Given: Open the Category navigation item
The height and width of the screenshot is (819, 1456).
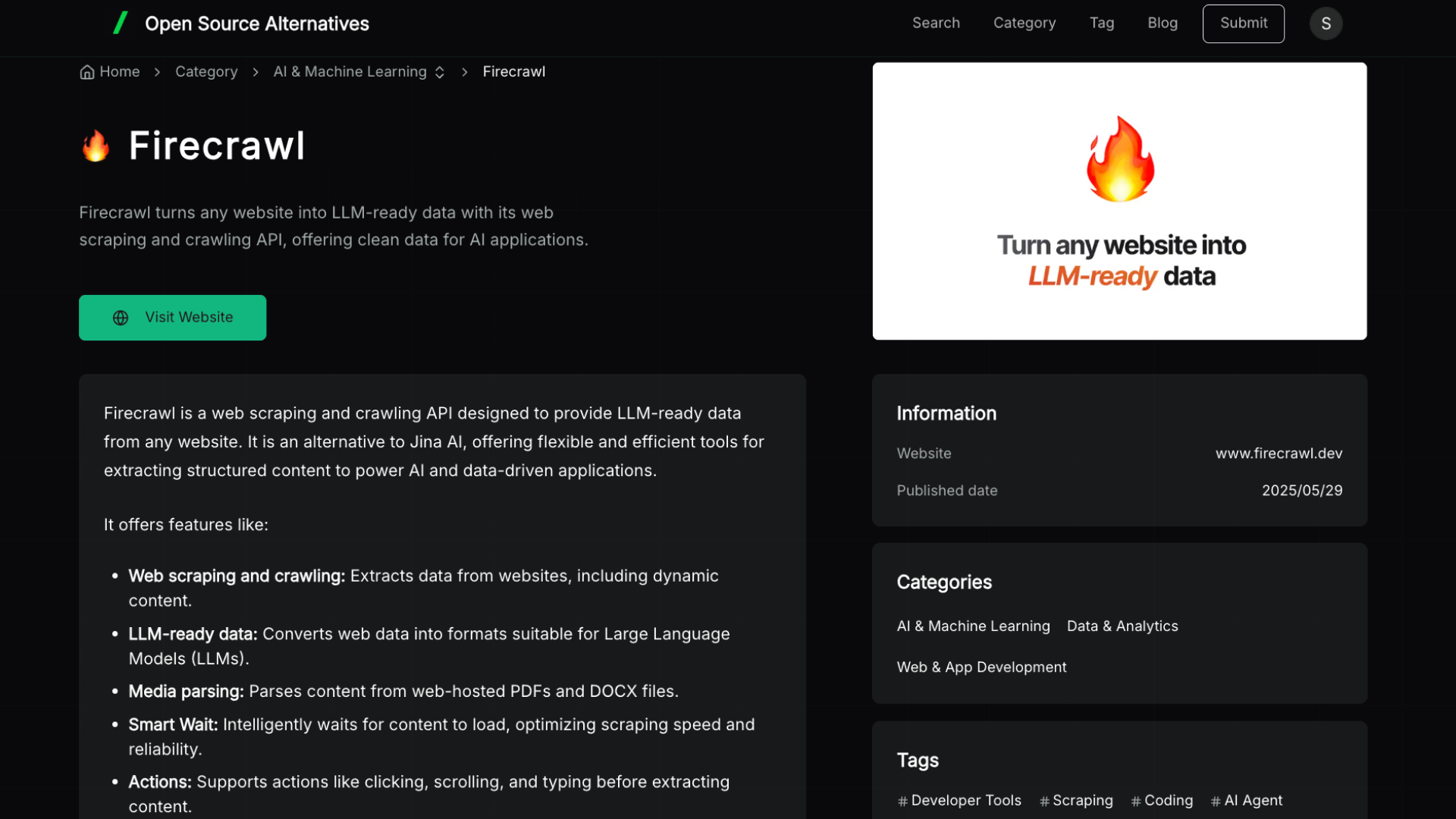Looking at the screenshot, I should point(1025,23).
